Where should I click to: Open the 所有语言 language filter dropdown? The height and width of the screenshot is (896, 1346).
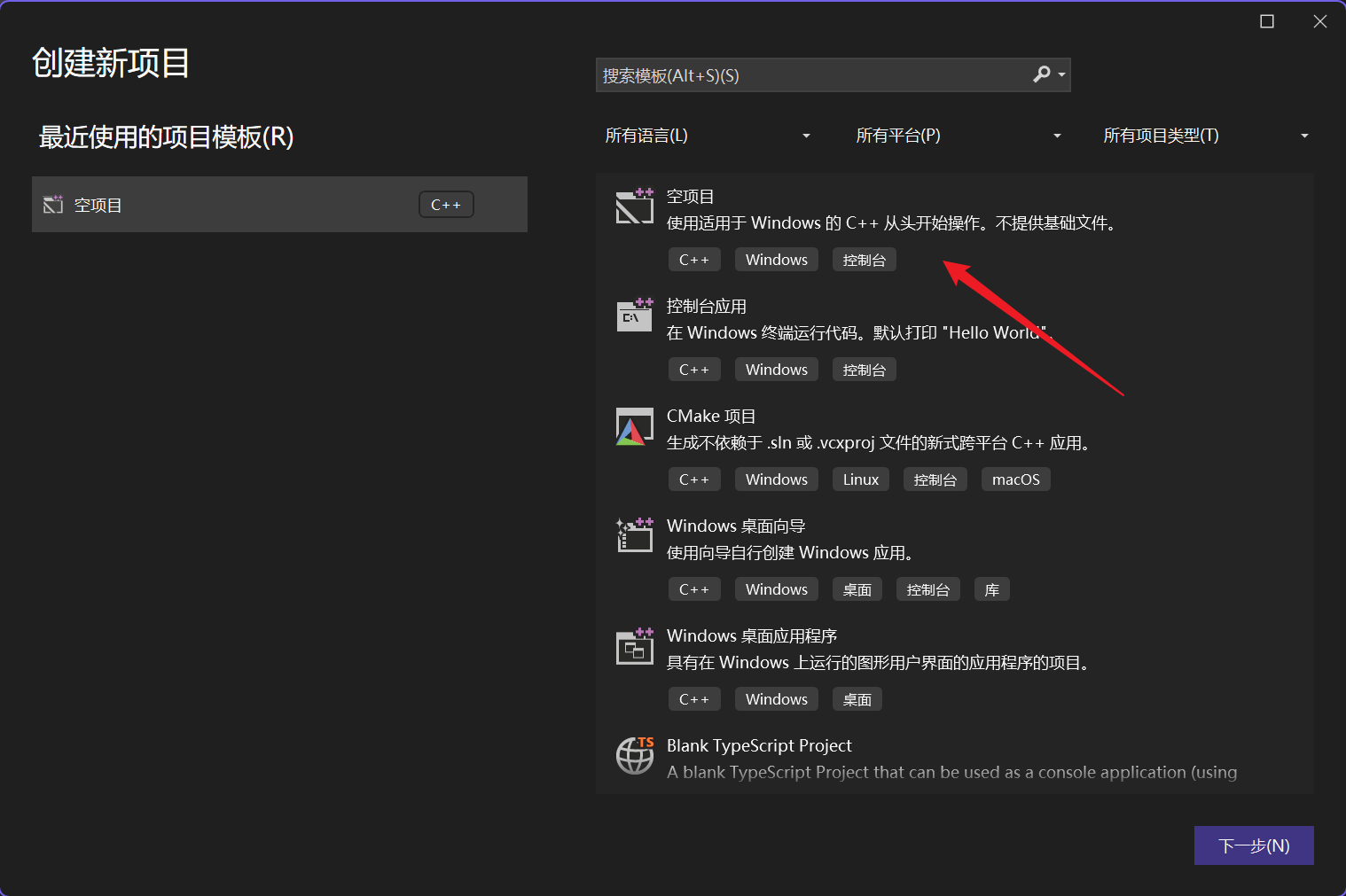(x=707, y=136)
